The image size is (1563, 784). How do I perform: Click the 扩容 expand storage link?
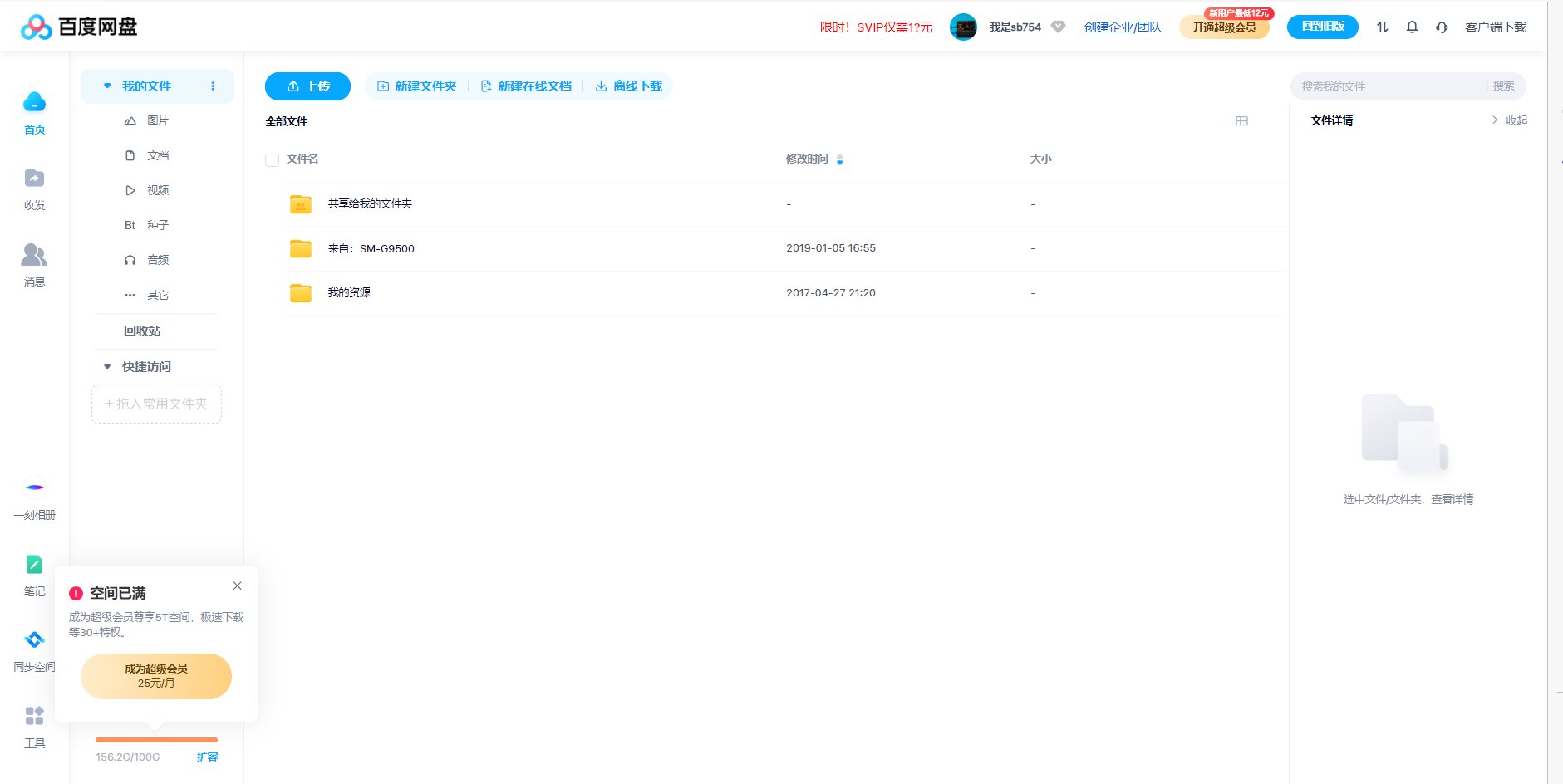click(x=207, y=757)
